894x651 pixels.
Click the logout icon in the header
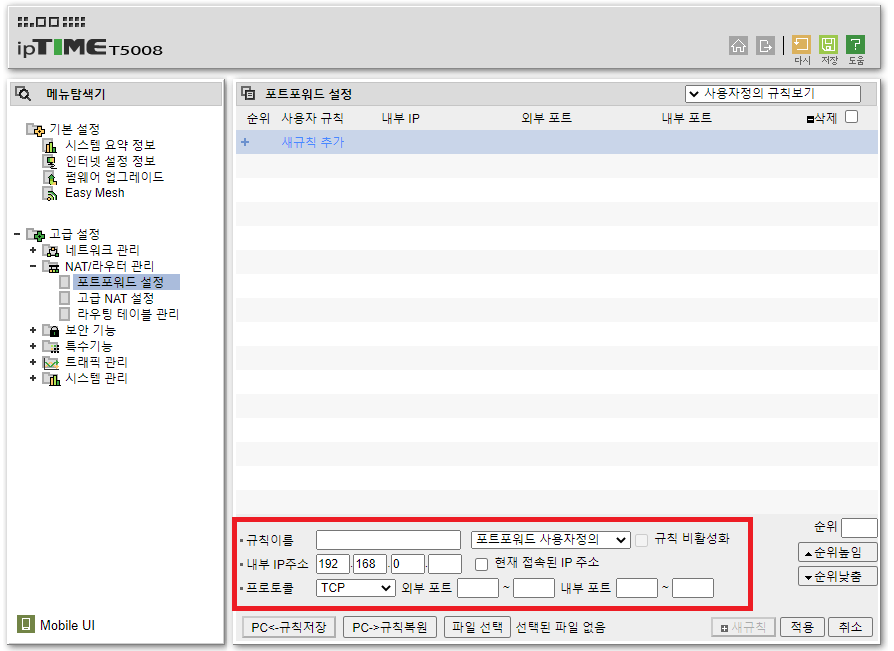[765, 46]
